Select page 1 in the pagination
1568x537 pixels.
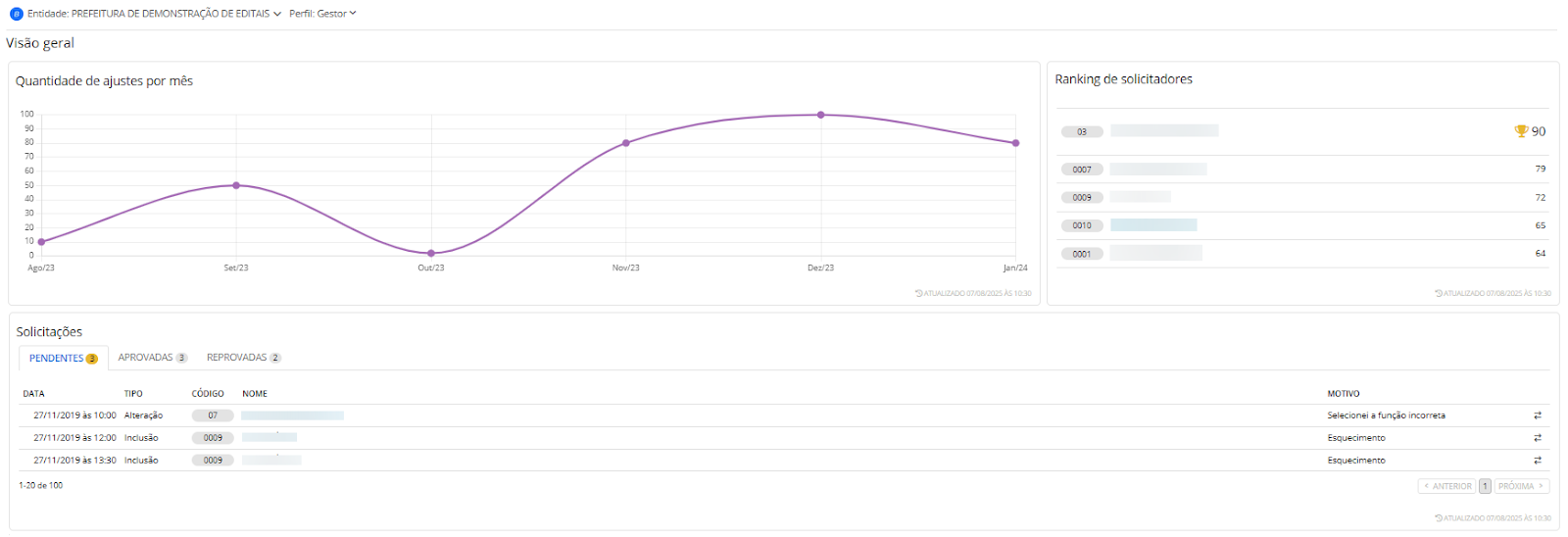1485,486
